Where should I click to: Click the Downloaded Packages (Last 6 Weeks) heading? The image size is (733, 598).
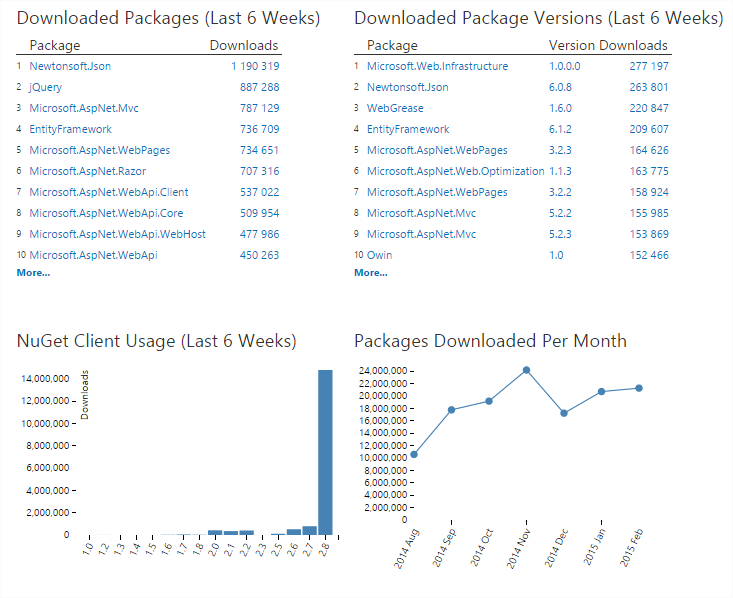coord(168,18)
